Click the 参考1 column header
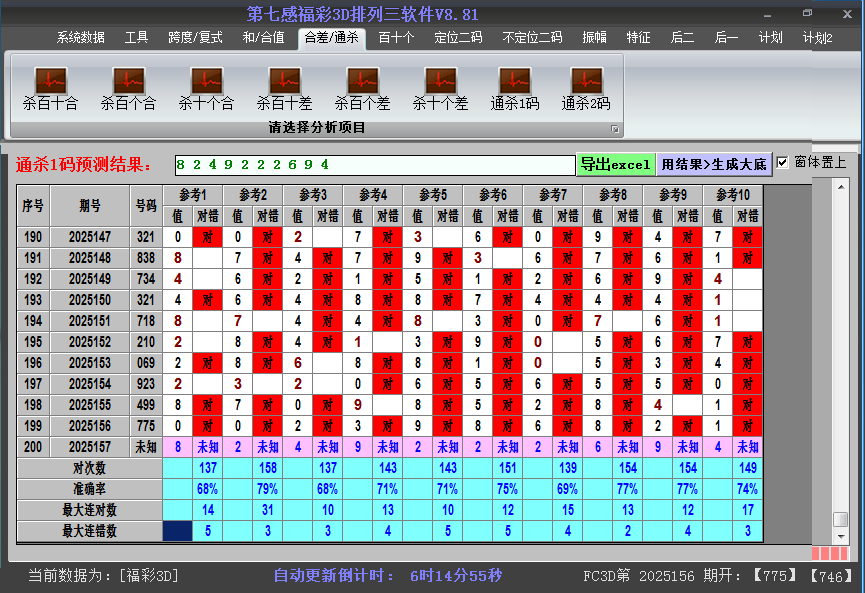This screenshot has height=593, width=865. point(193,195)
